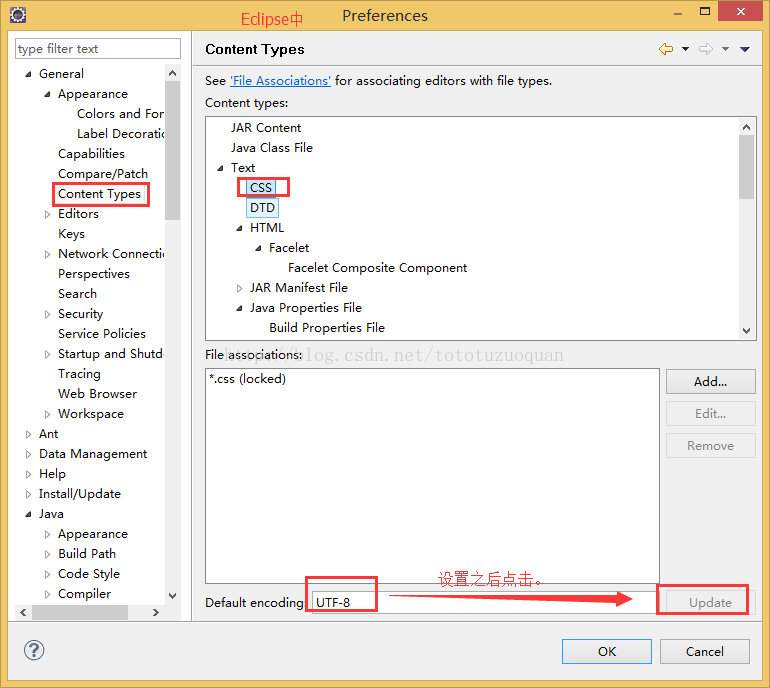Expand the Java Build Path node

(x=47, y=554)
